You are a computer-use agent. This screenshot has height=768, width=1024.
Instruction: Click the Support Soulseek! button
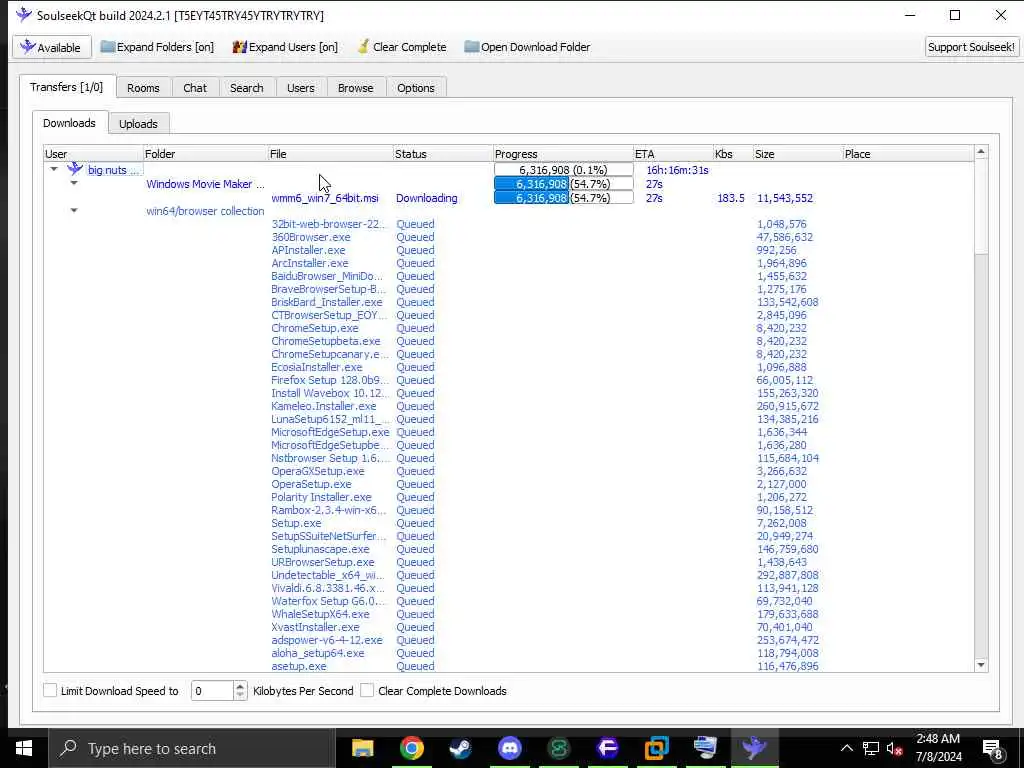click(x=971, y=47)
